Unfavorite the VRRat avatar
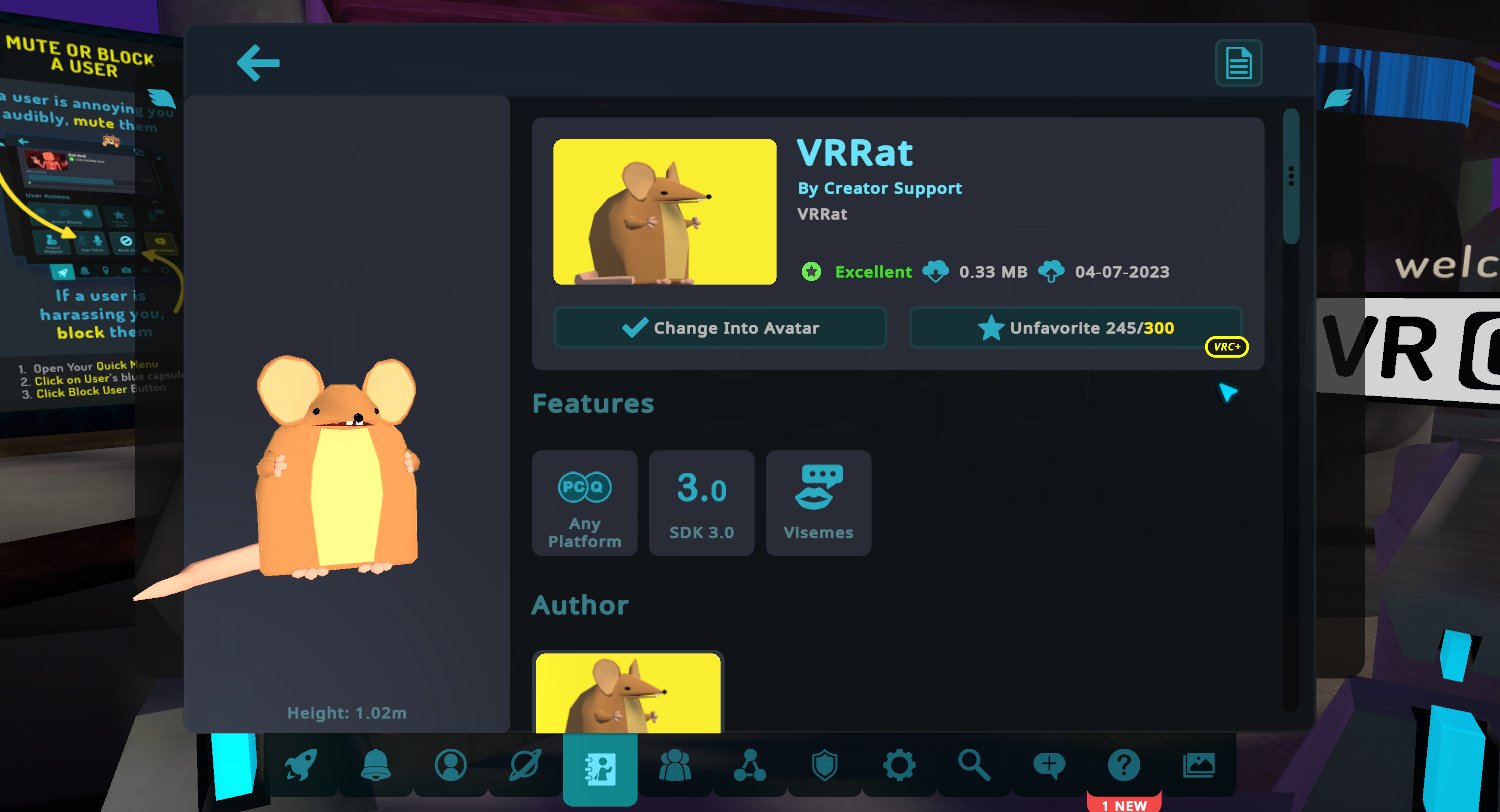This screenshot has height=812, width=1500. 1076,327
